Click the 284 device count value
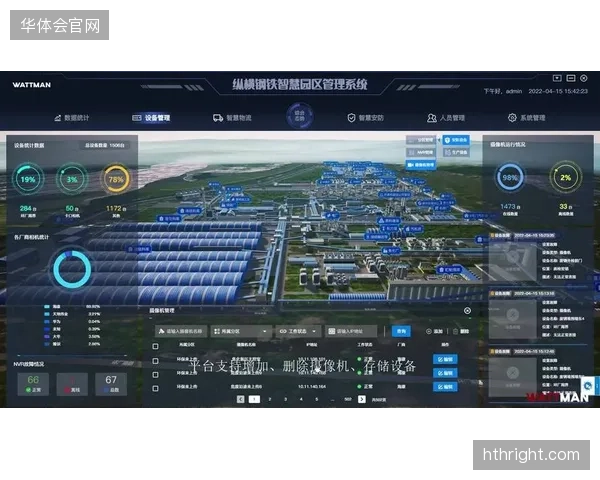The image size is (600, 480). pyautogui.click(x=28, y=209)
